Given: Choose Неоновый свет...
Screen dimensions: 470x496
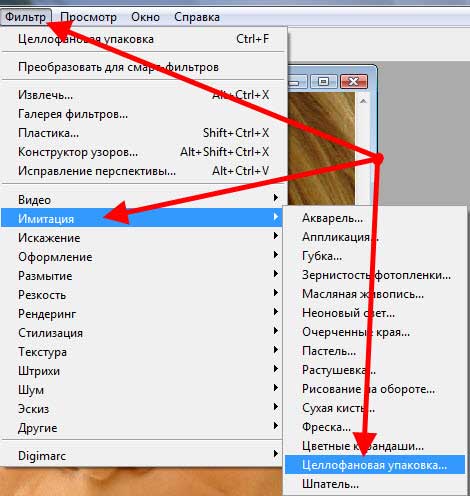Looking at the screenshot, I should point(375,313).
